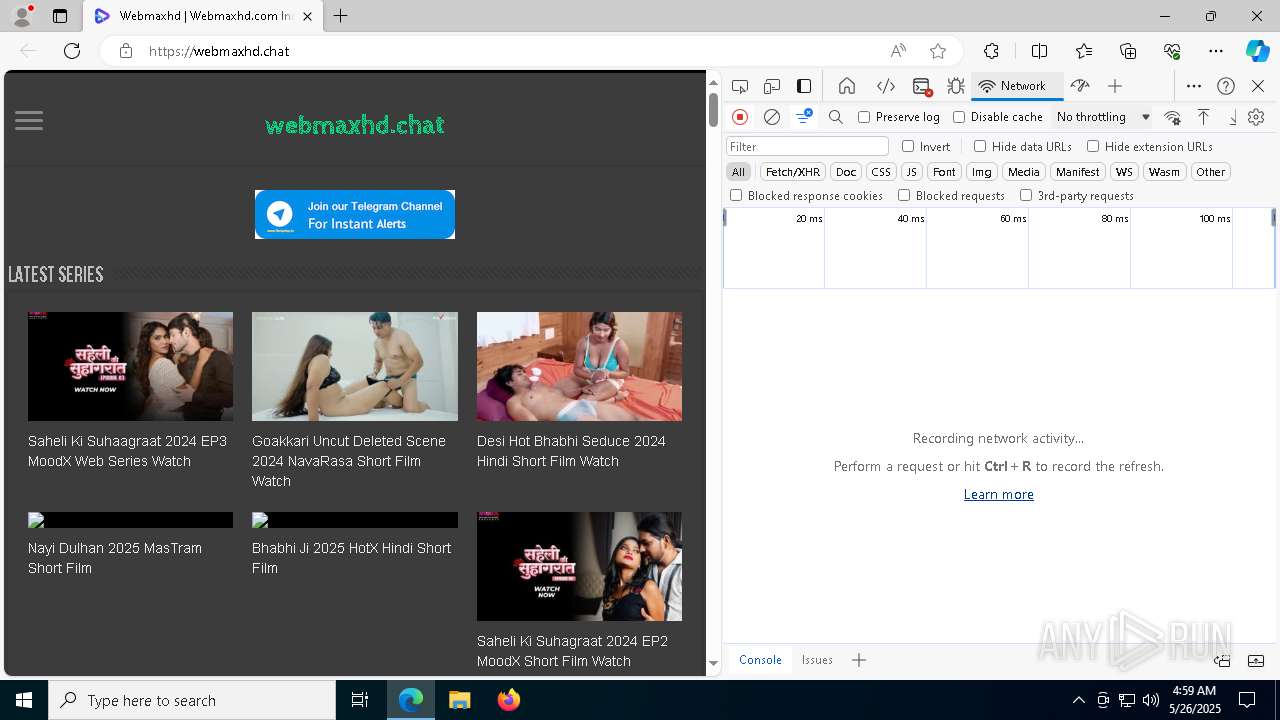This screenshot has height=720, width=1280.
Task: Toggle the DevTools activity bar sidebar icon
Action: coord(804,86)
